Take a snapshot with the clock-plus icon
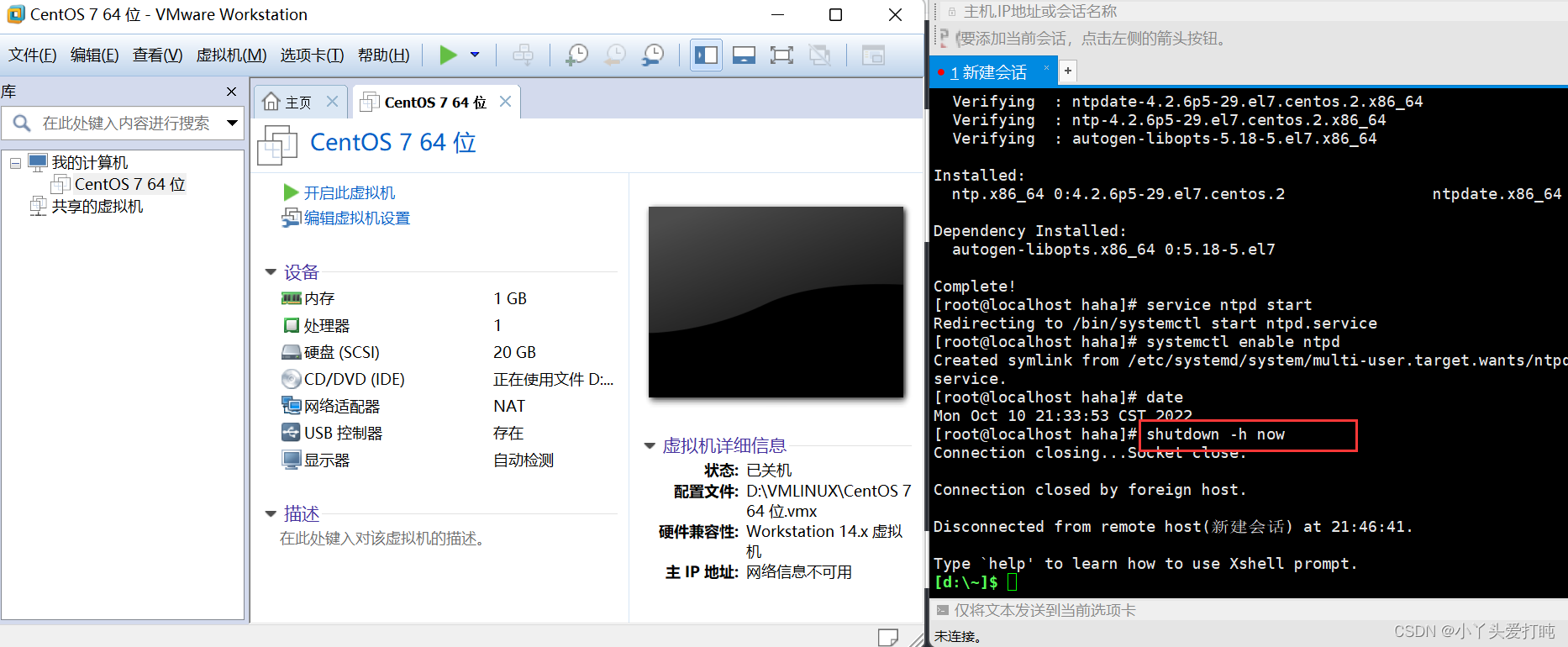The height and width of the screenshot is (647, 1568). point(576,55)
